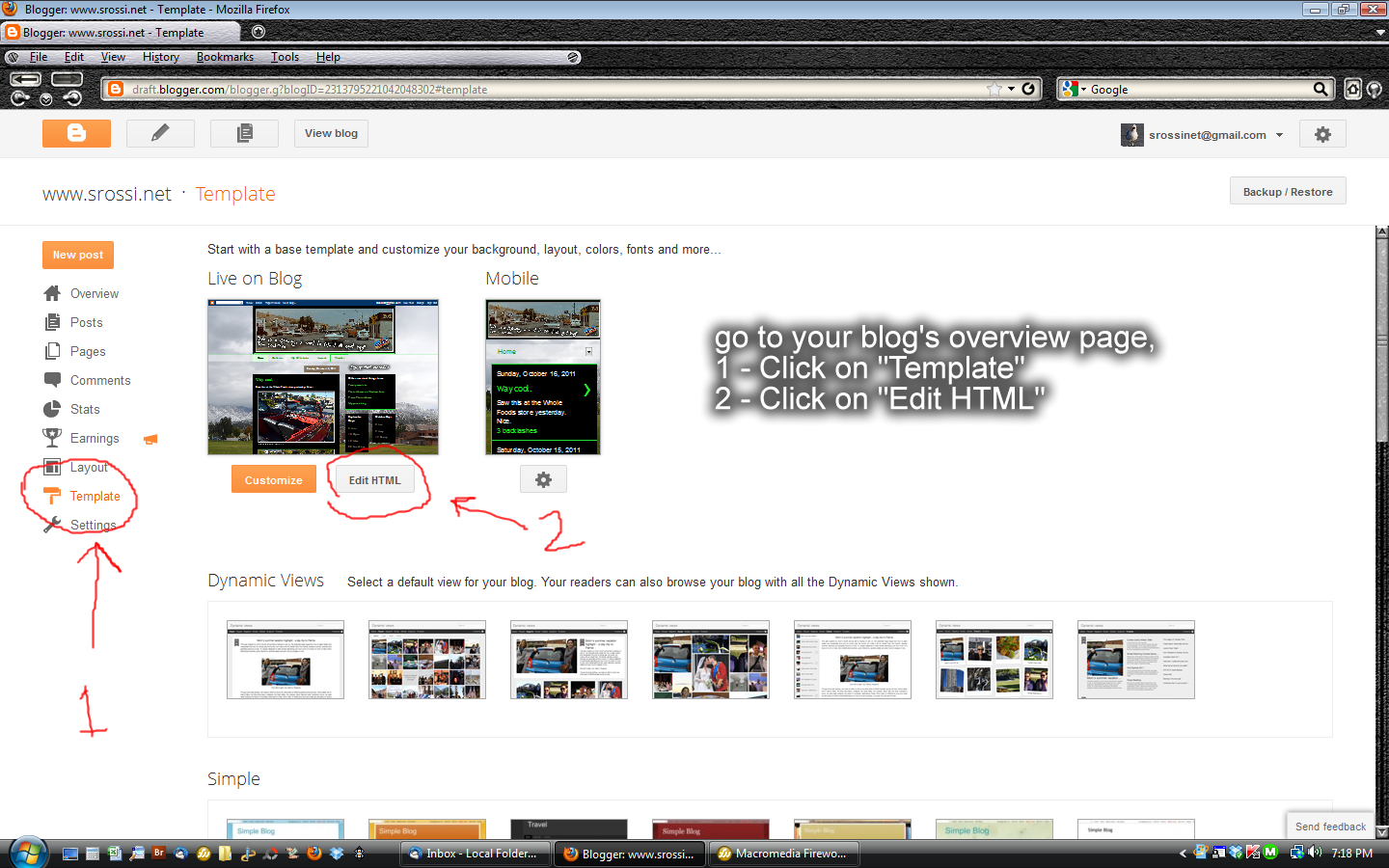Launch Excel from quick launch

(115, 854)
